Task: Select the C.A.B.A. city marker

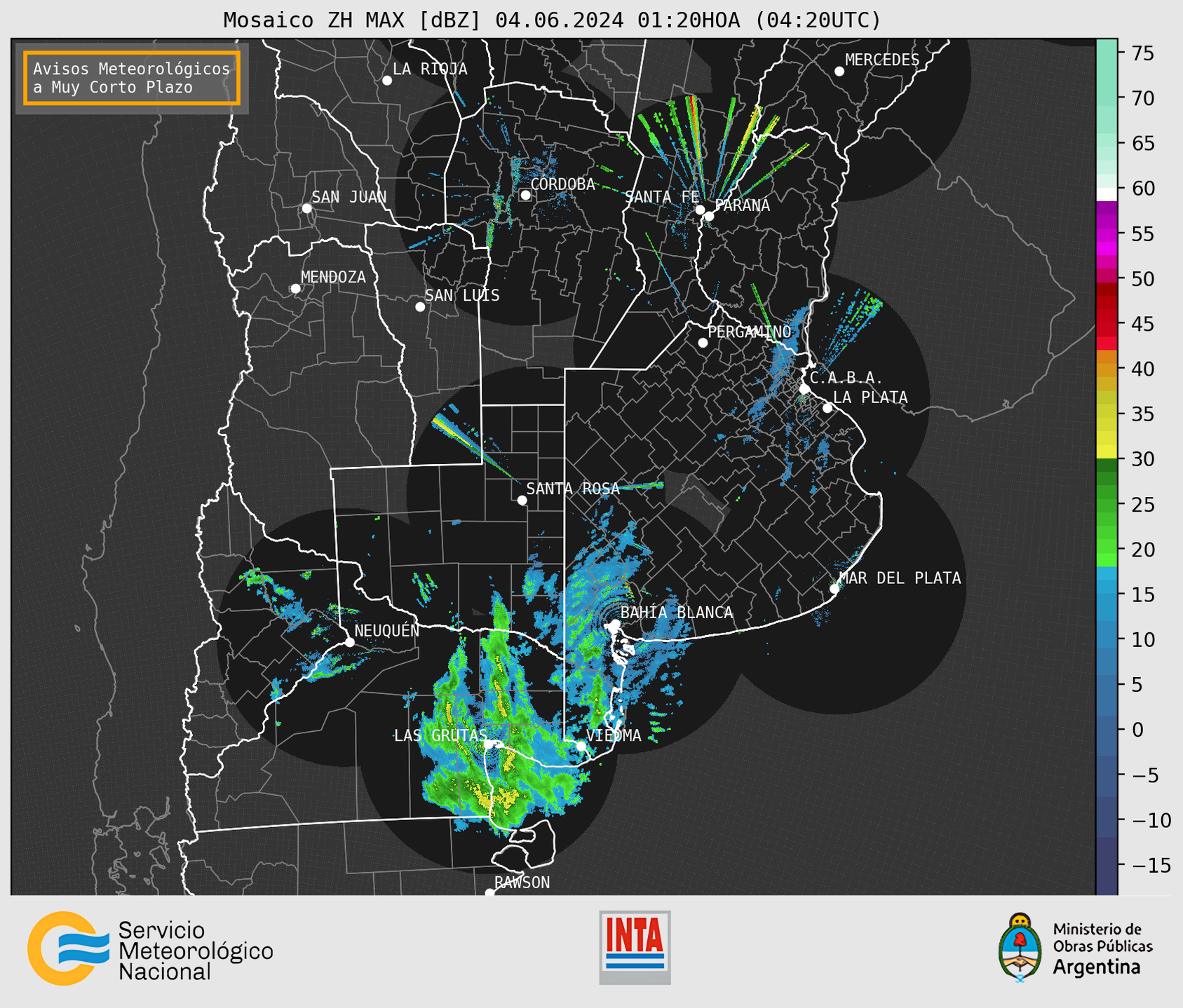Action: (x=805, y=389)
